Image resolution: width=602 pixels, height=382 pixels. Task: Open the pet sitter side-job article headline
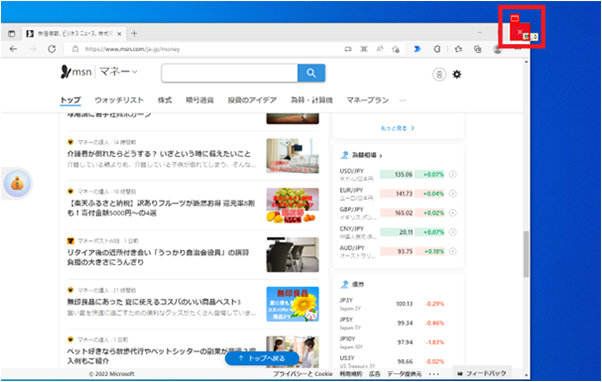coord(161,356)
